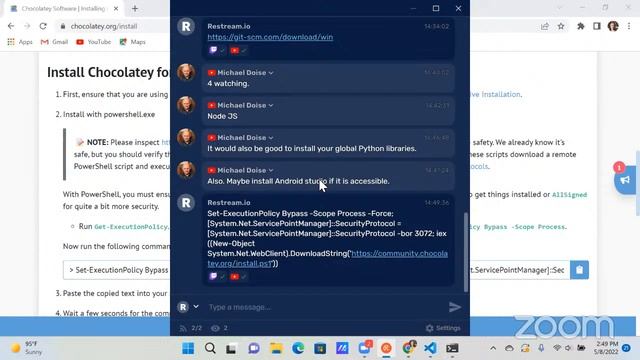Screen dimensions: 640x360
Task: Open Apps bookmark in bookmarks bar
Action: (20, 42)
